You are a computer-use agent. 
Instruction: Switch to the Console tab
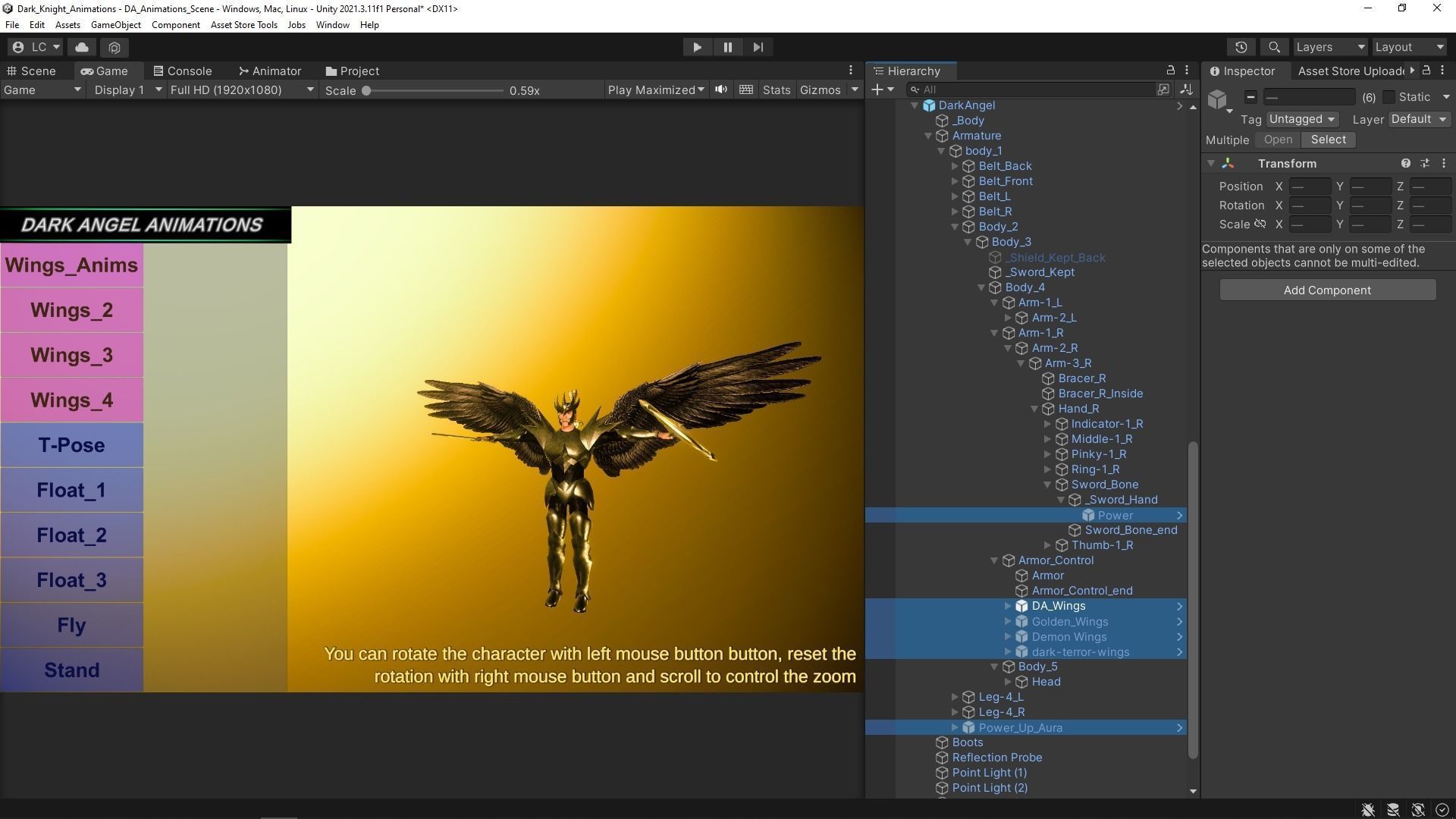pyautogui.click(x=183, y=71)
